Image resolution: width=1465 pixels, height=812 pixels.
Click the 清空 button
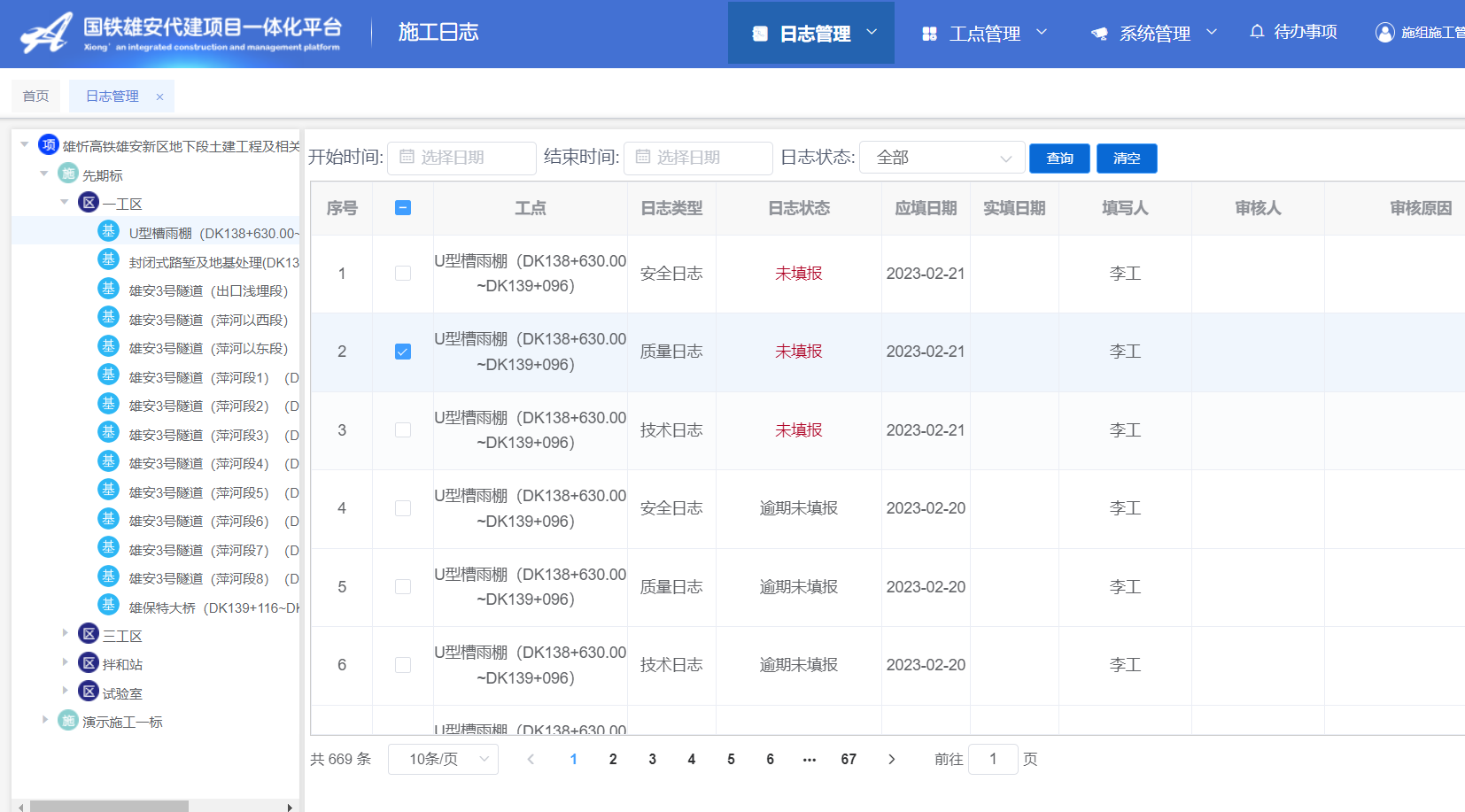[x=1127, y=158]
